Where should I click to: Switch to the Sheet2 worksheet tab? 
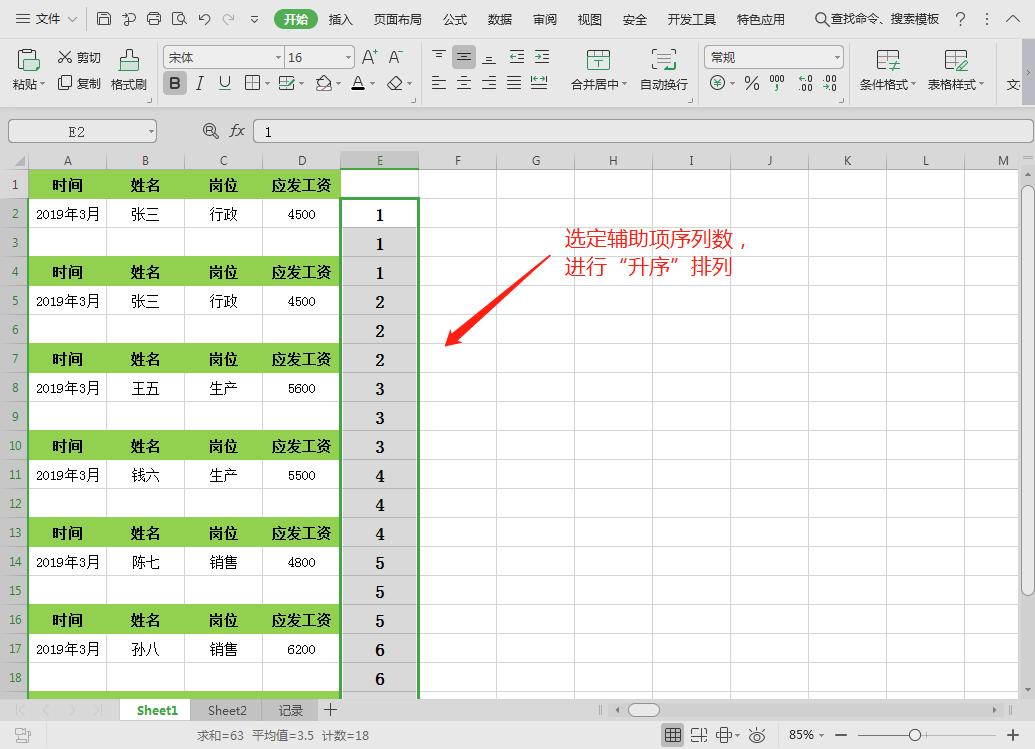click(226, 710)
